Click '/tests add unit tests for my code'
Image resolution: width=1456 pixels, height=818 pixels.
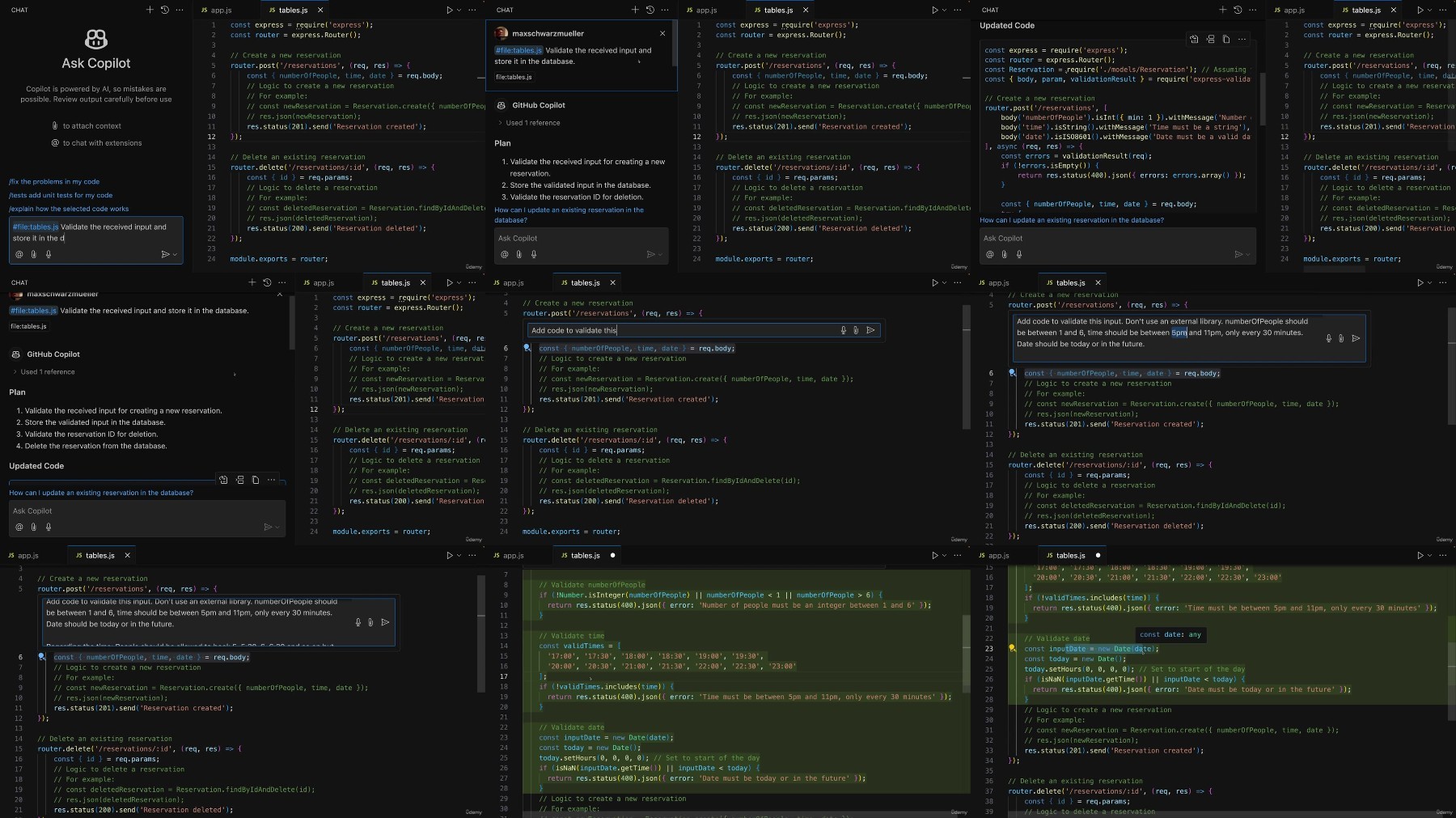61,195
